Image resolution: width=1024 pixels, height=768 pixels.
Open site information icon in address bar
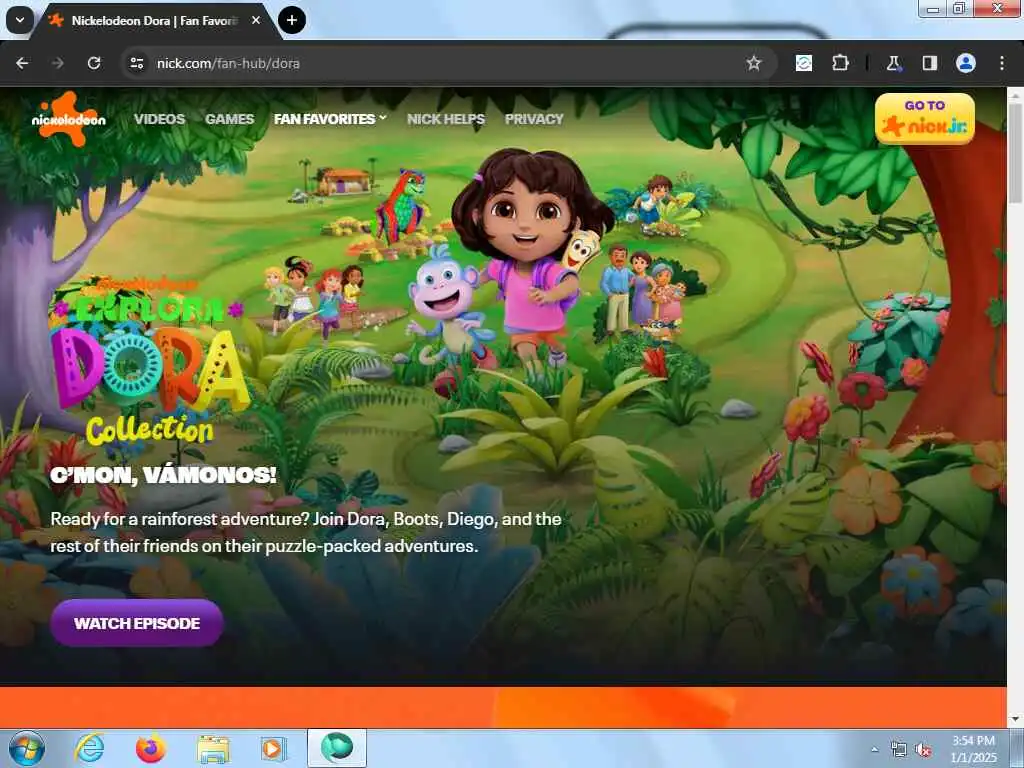tap(136, 63)
